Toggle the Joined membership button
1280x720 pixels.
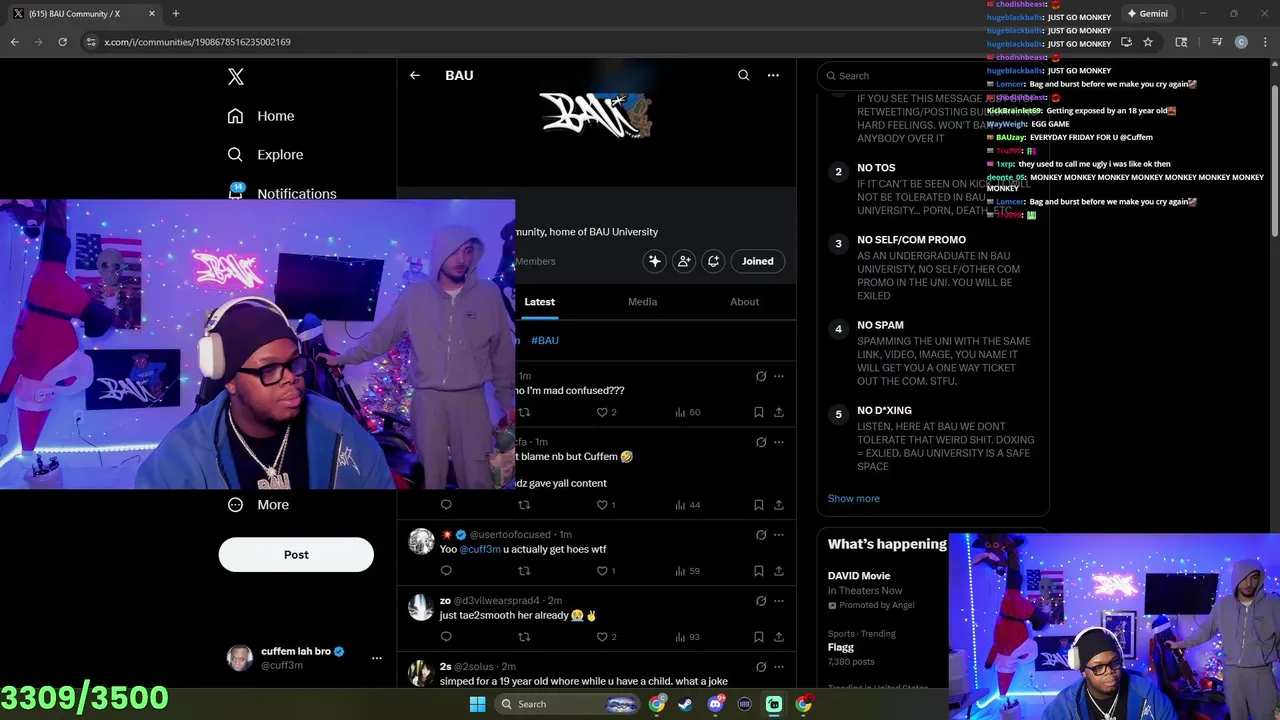[757, 261]
